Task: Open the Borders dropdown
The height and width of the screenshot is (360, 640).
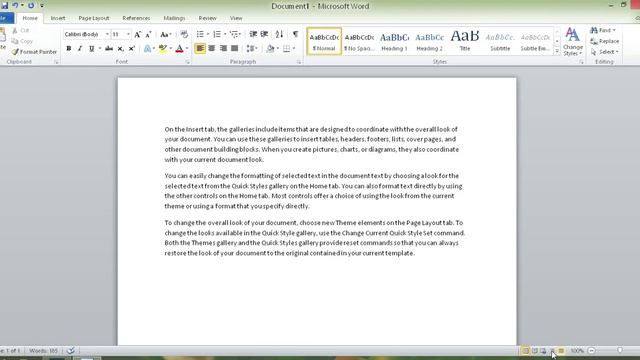Action: tap(294, 49)
